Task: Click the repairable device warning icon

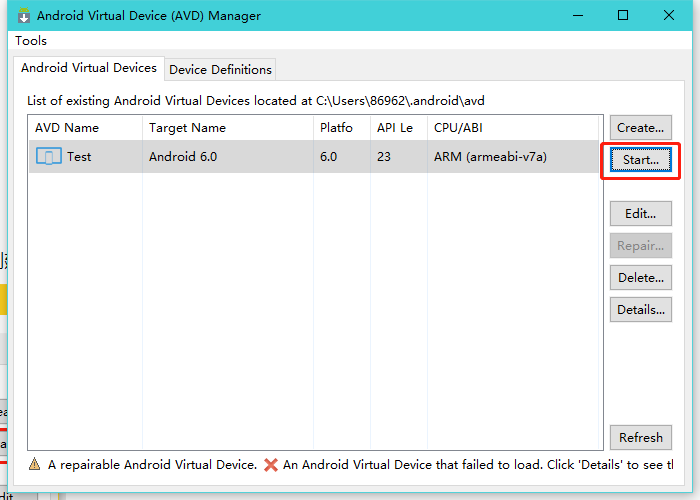Action: pyautogui.click(x=34, y=465)
